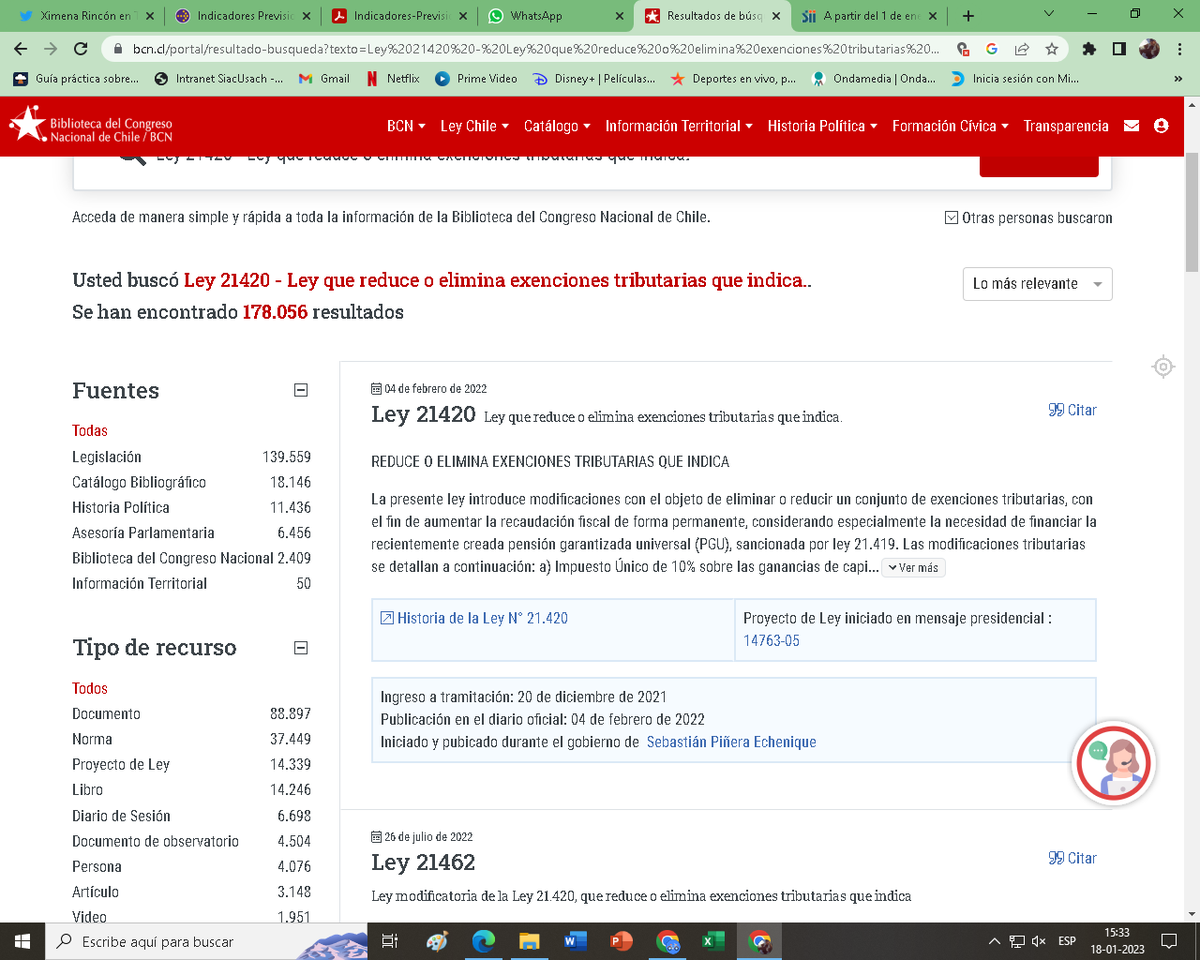Open the Ley 21462 result title
This screenshot has width=1200, height=960.
423,862
